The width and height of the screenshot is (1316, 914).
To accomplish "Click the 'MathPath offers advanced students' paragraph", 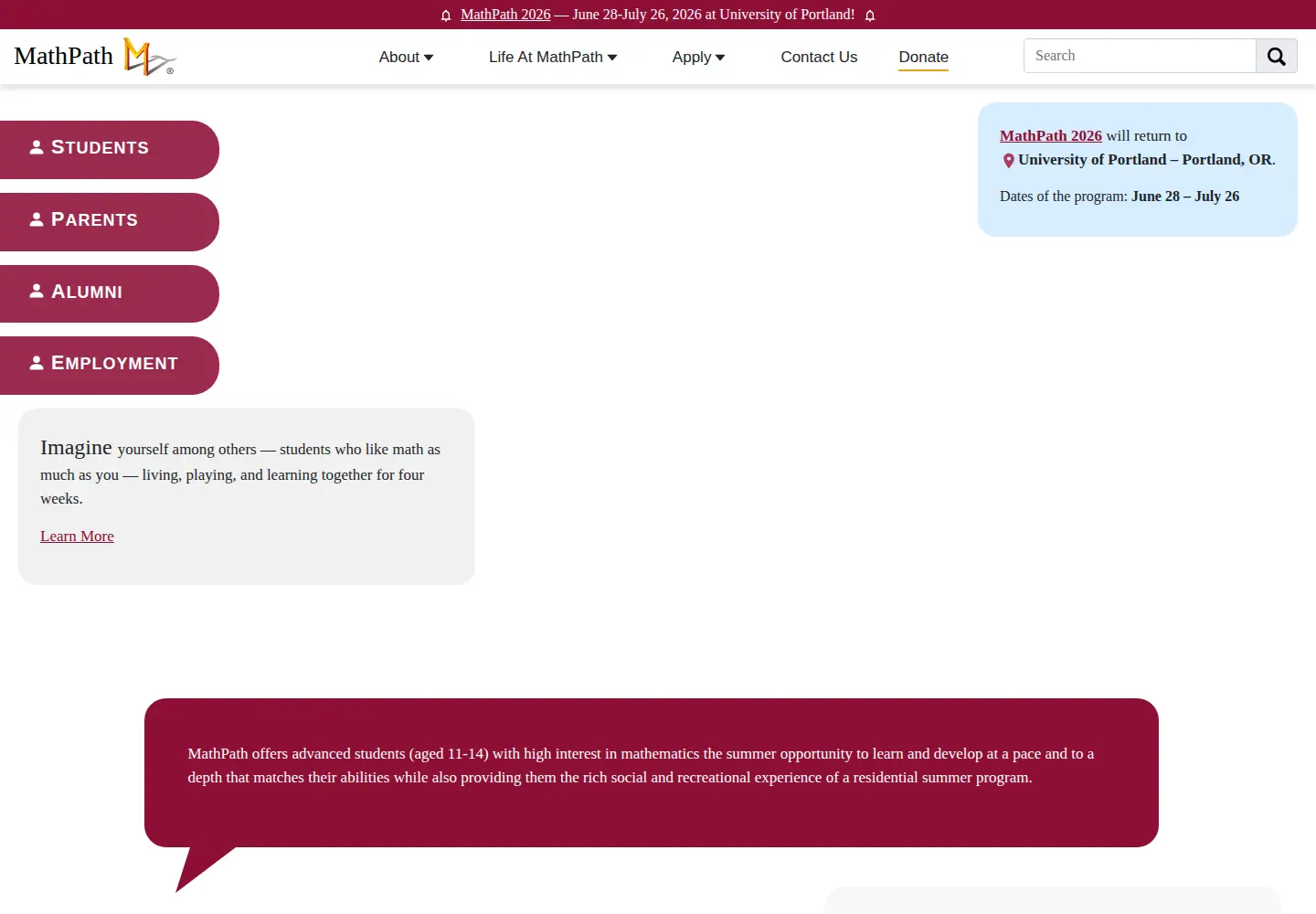I will point(641,766).
